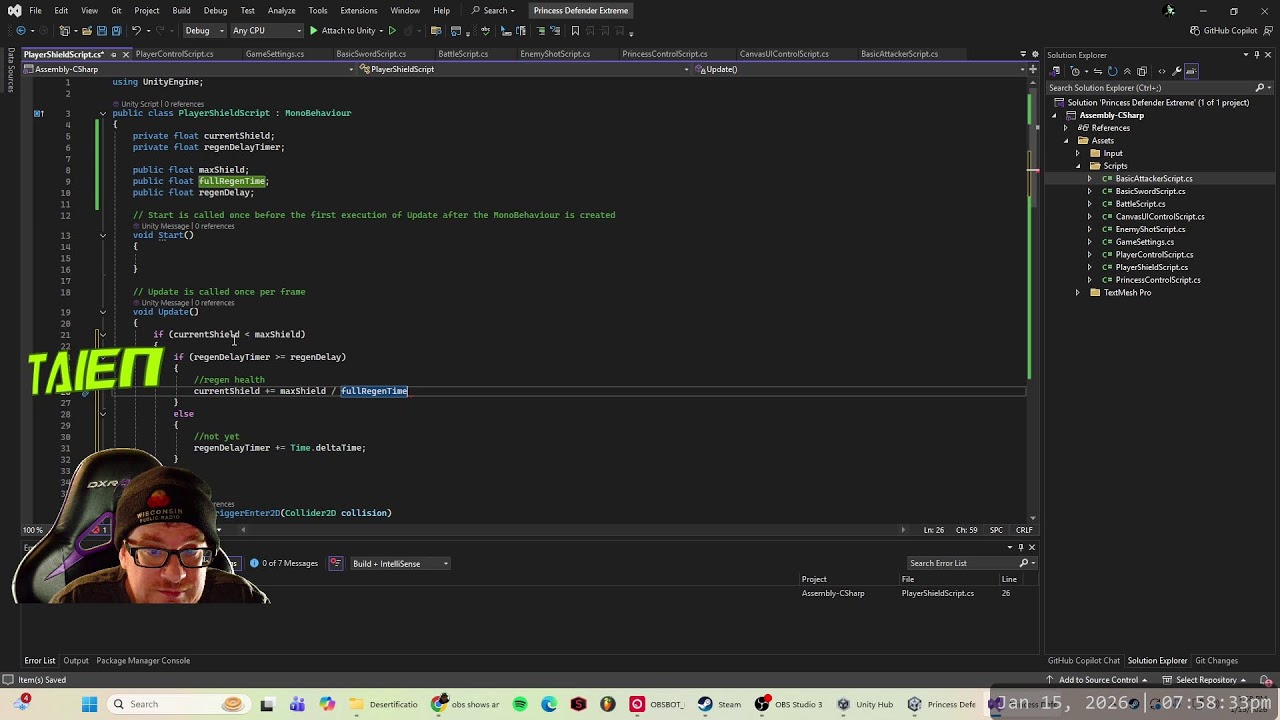Click the View Code icon in Solution Explorer
Screen dimensions: 1280x720
(1160, 71)
